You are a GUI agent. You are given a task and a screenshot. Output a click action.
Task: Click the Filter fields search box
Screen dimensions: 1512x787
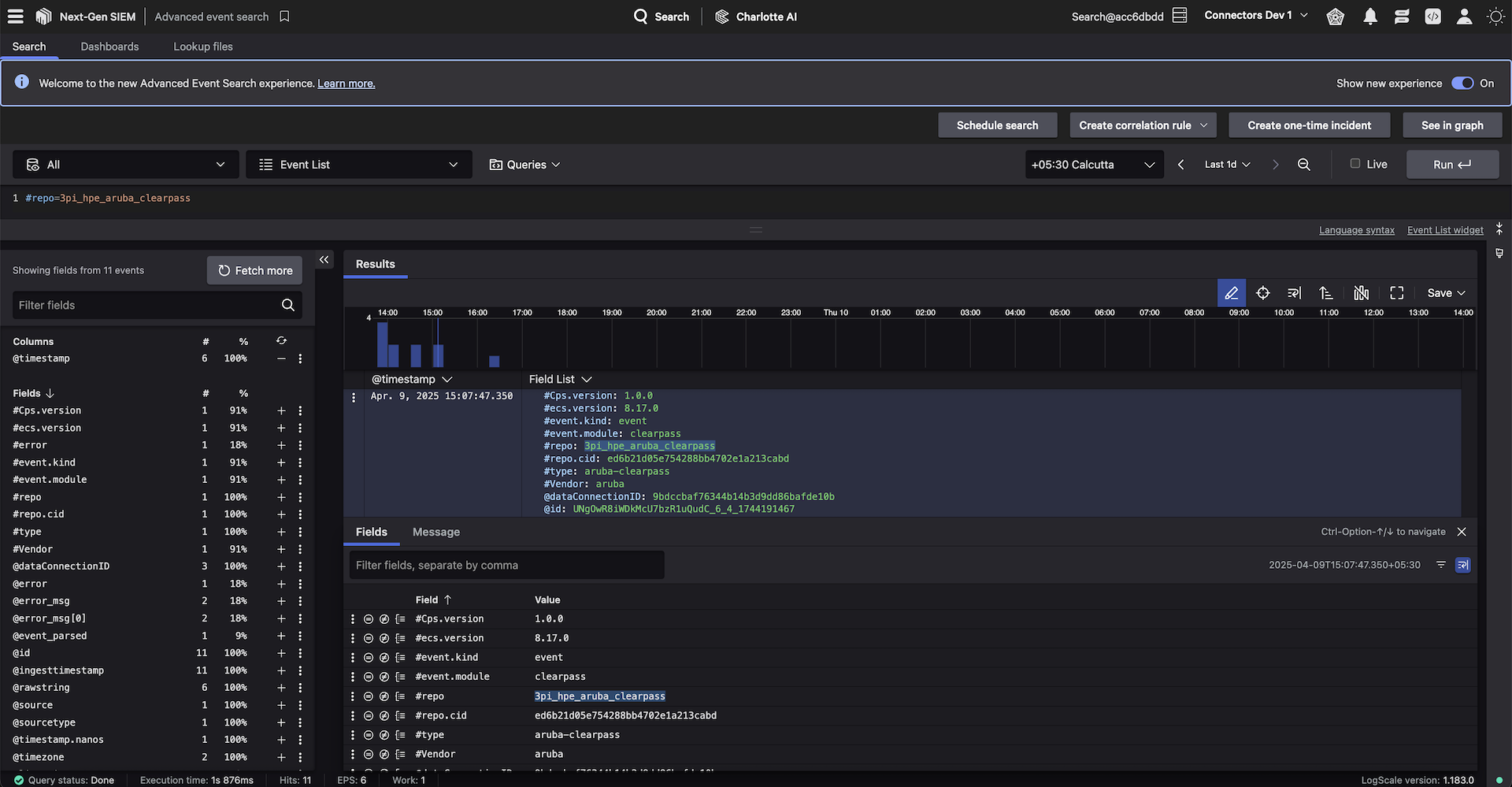[x=146, y=306]
